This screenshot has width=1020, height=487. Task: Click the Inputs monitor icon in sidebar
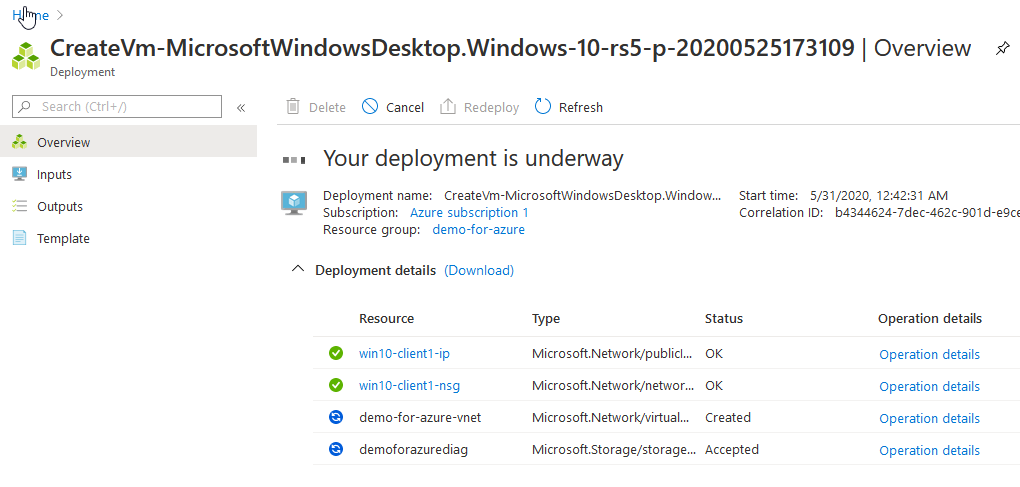20,174
